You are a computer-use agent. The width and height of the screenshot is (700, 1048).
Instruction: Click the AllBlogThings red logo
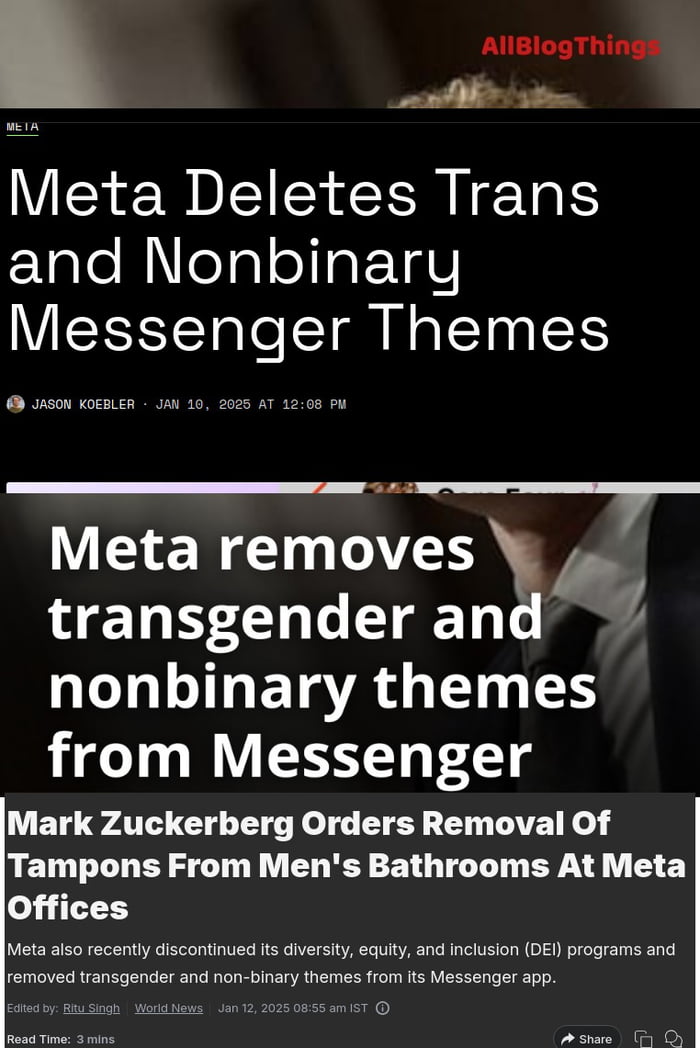(570, 46)
